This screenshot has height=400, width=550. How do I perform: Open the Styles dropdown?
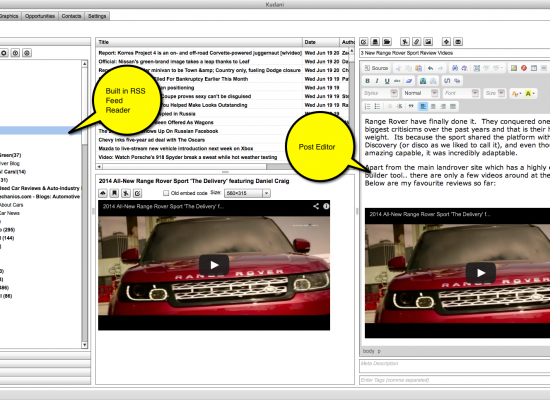[380, 93]
